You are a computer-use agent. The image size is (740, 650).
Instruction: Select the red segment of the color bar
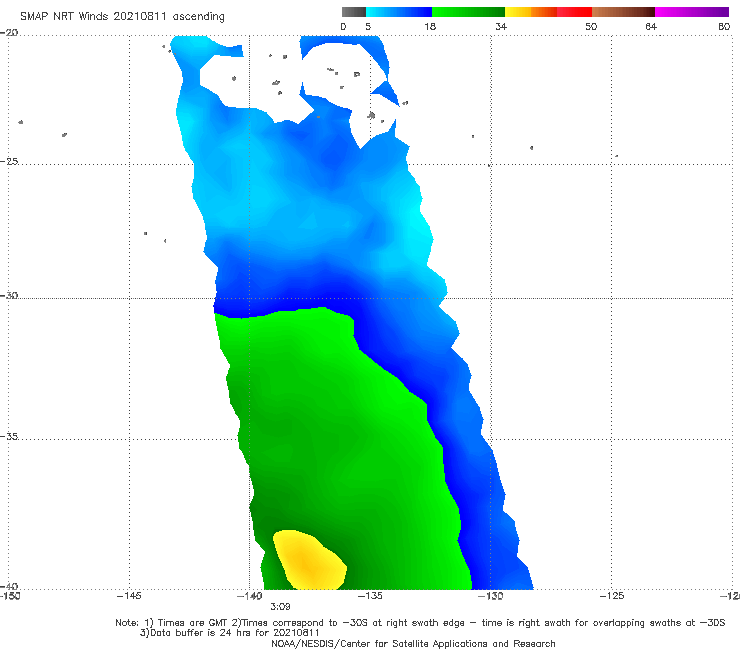[574, 12]
